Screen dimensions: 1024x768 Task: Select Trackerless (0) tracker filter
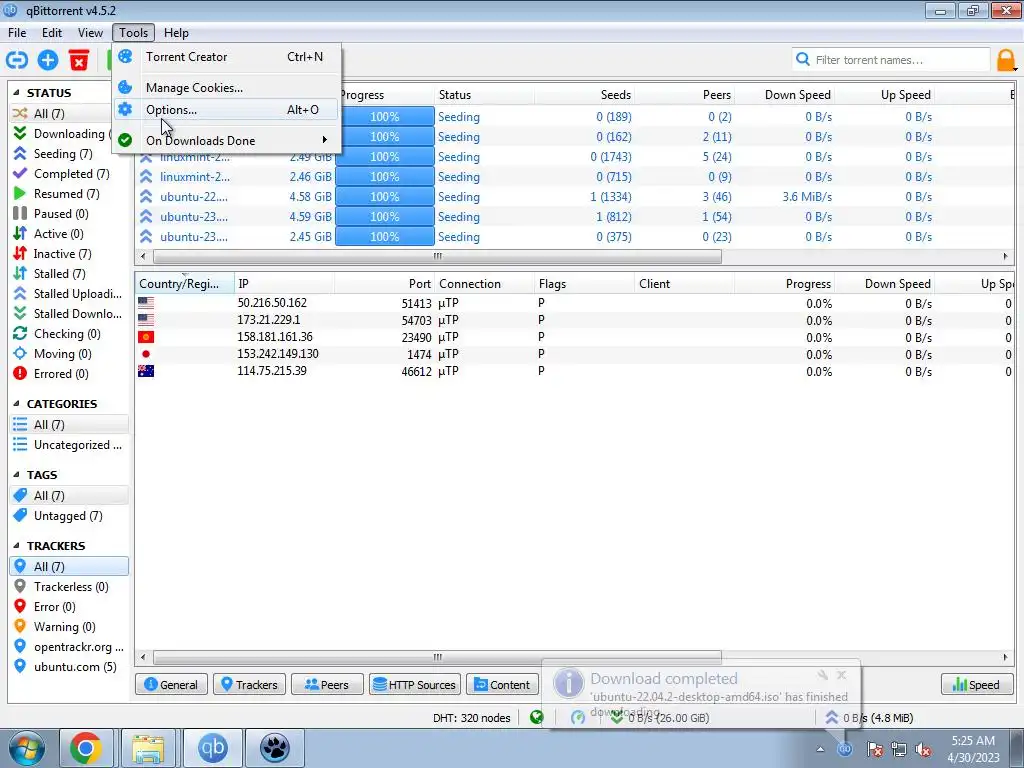tap(71, 586)
